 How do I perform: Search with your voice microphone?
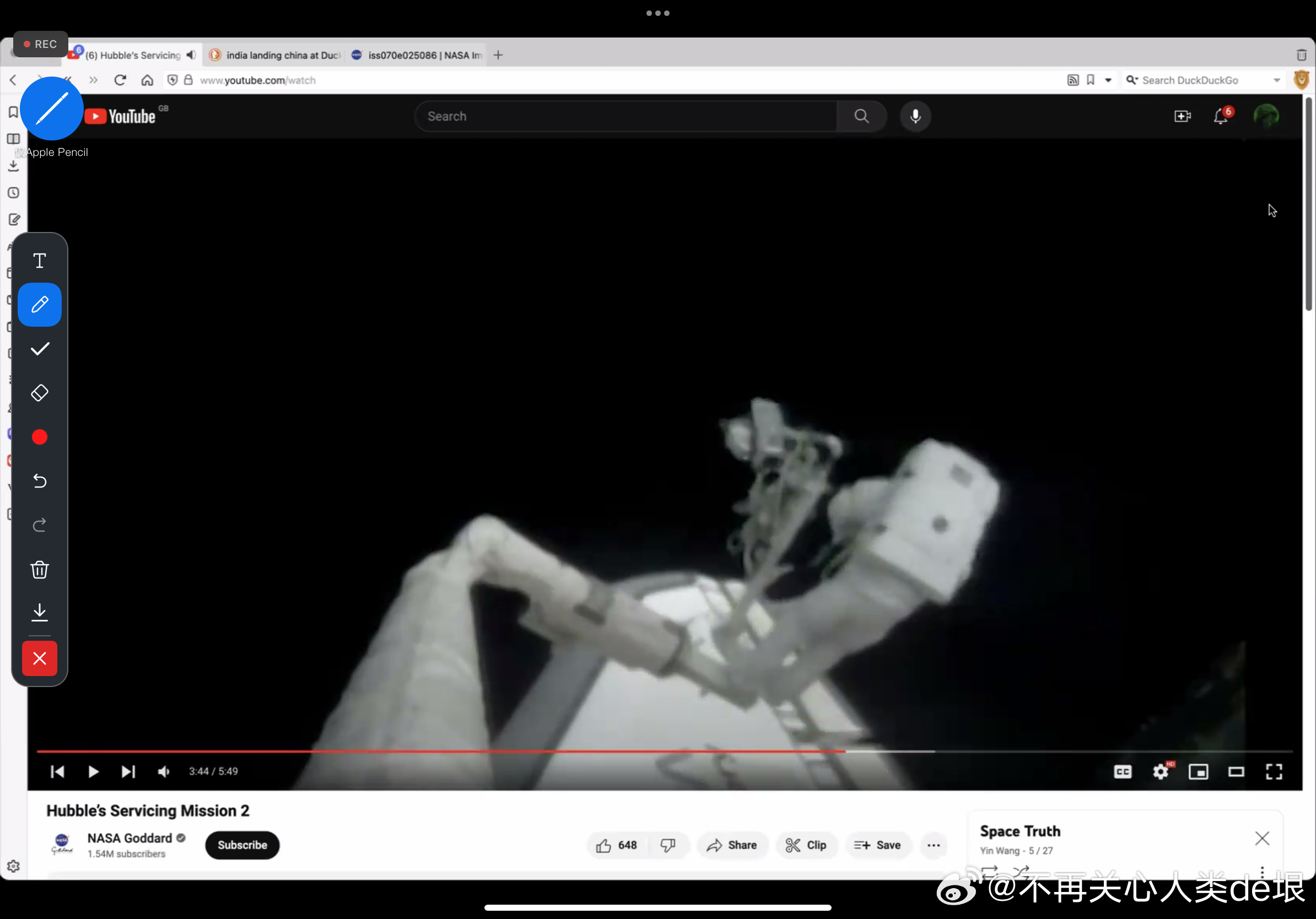915,116
